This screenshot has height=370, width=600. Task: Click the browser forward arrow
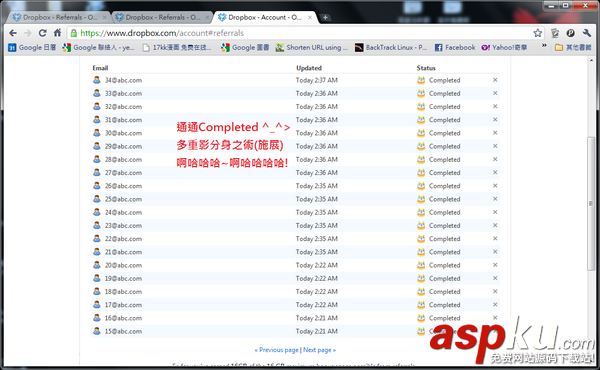coord(28,33)
